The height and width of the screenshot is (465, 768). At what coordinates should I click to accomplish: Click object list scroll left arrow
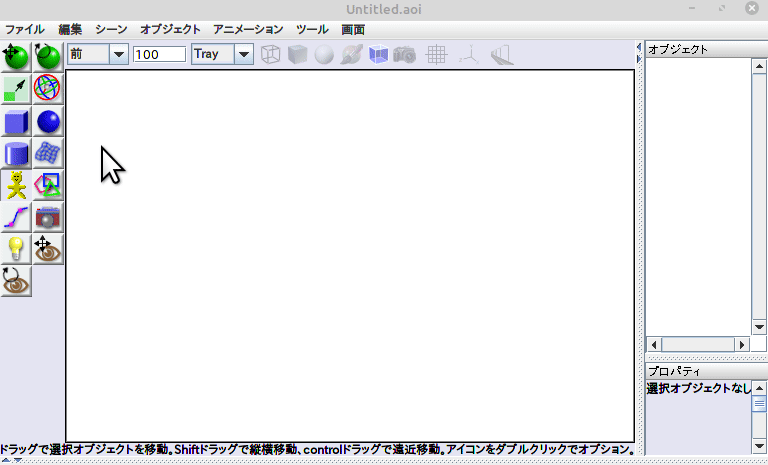[x=654, y=344]
